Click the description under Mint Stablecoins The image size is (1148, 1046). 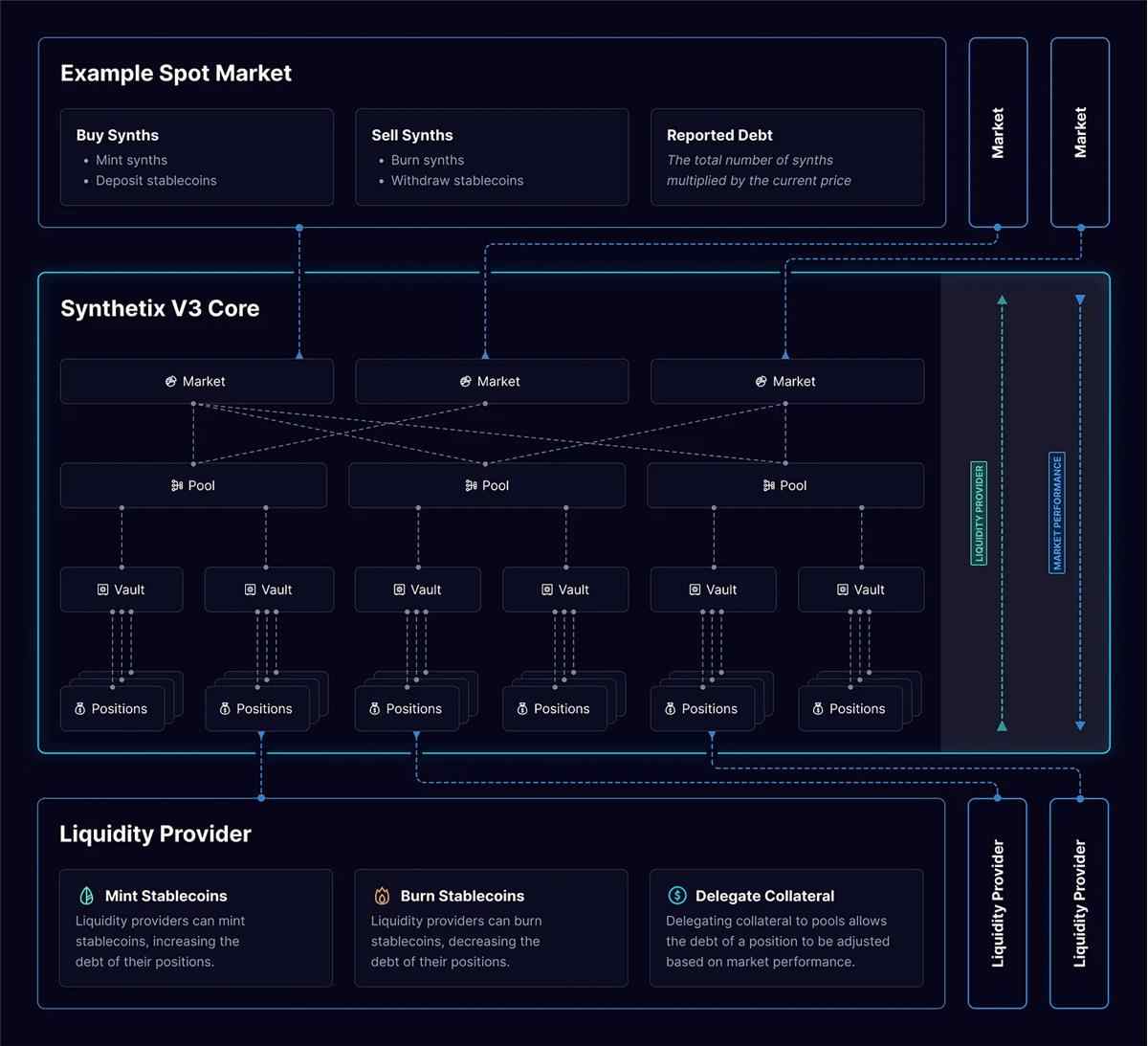160,942
